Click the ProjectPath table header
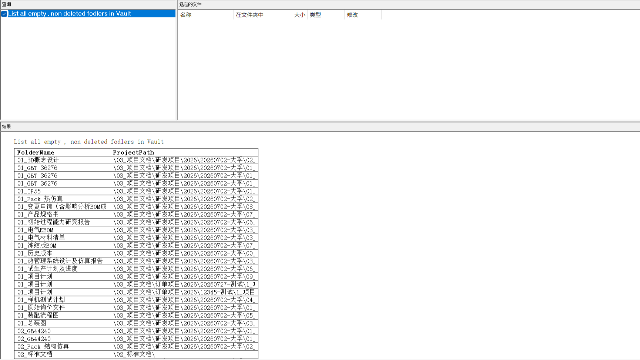 tap(133, 152)
